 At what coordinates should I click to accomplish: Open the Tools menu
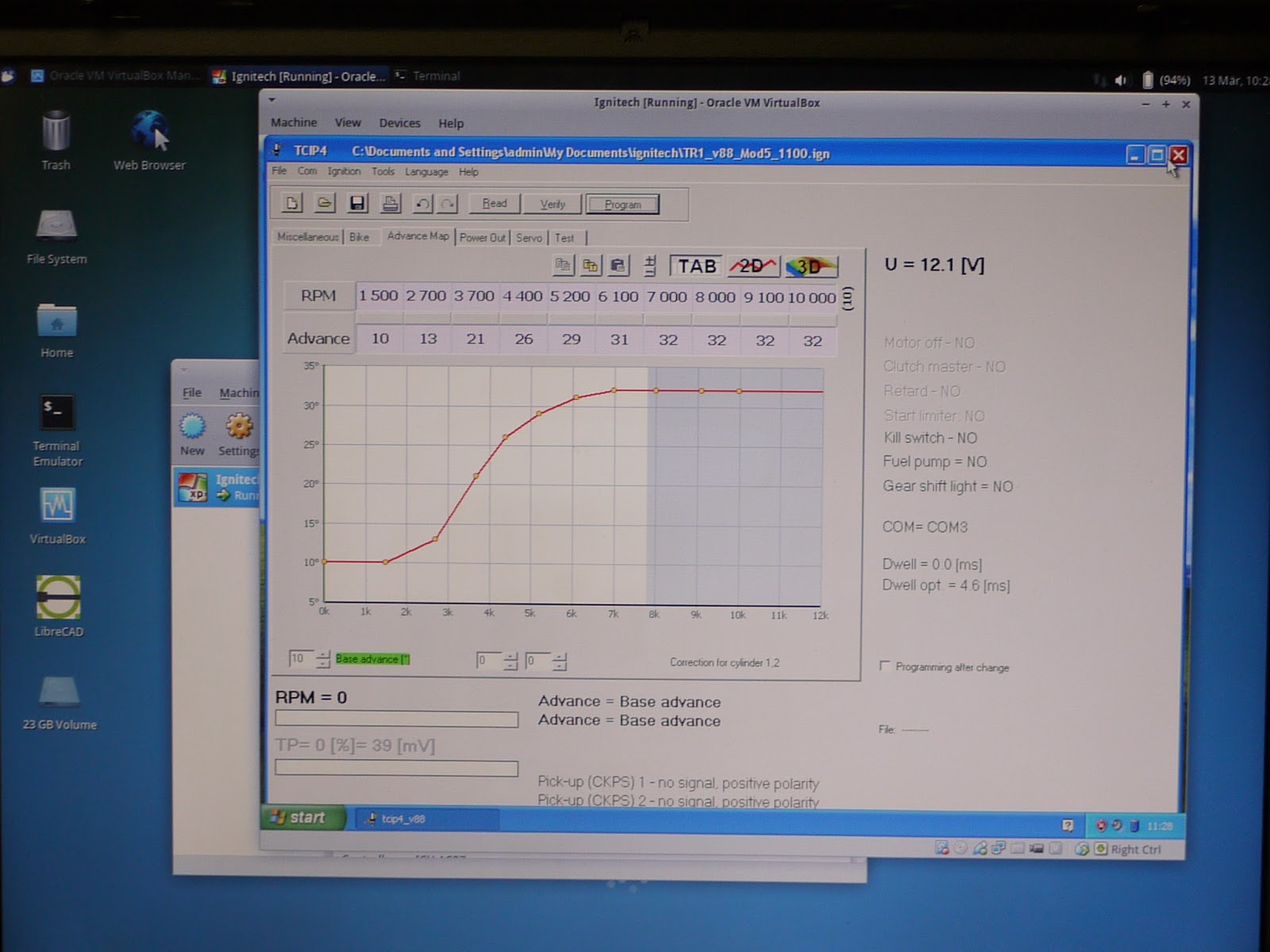coord(383,171)
